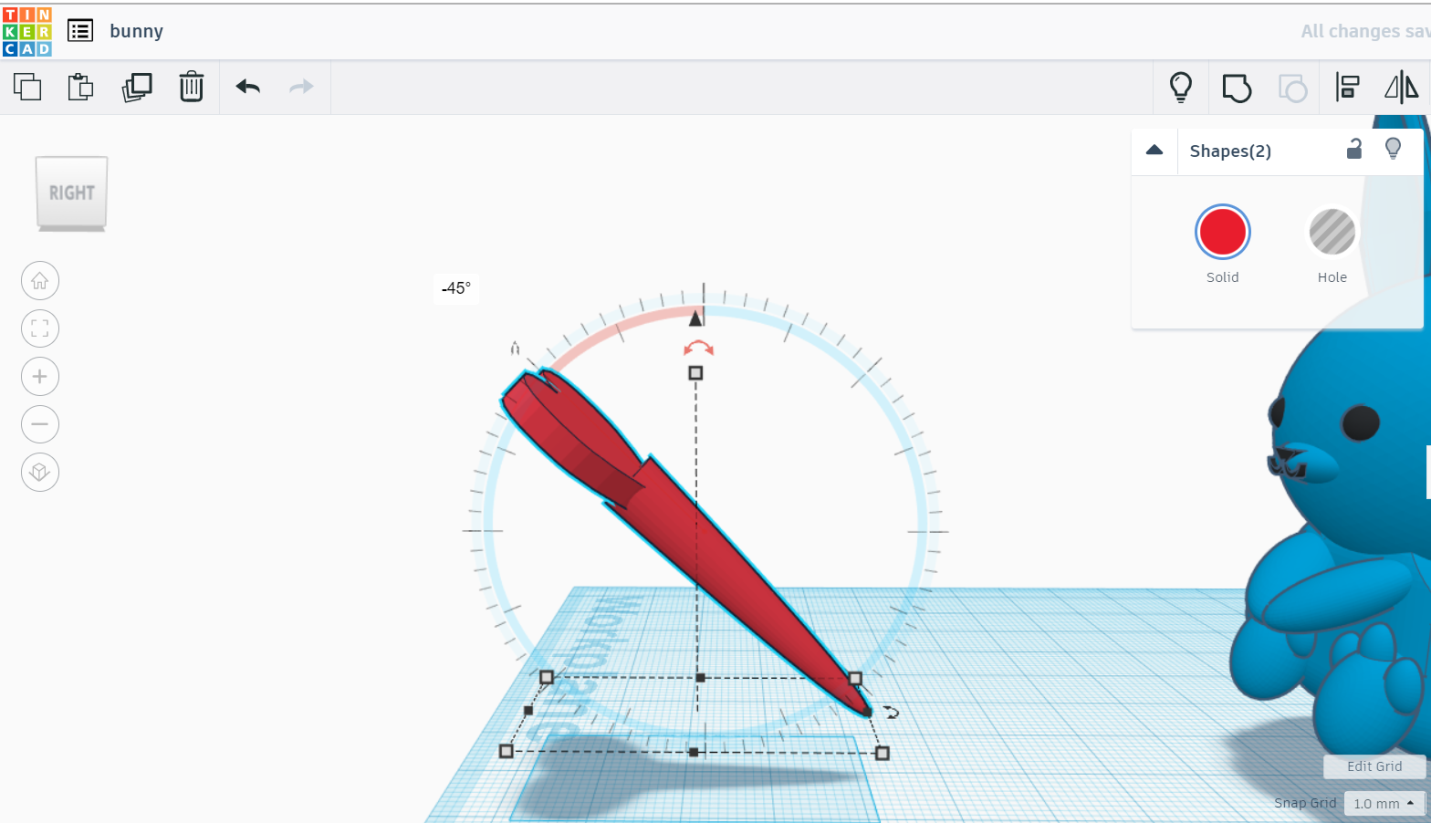Click the Home view button
The height and width of the screenshot is (823, 1431).
click(40, 281)
